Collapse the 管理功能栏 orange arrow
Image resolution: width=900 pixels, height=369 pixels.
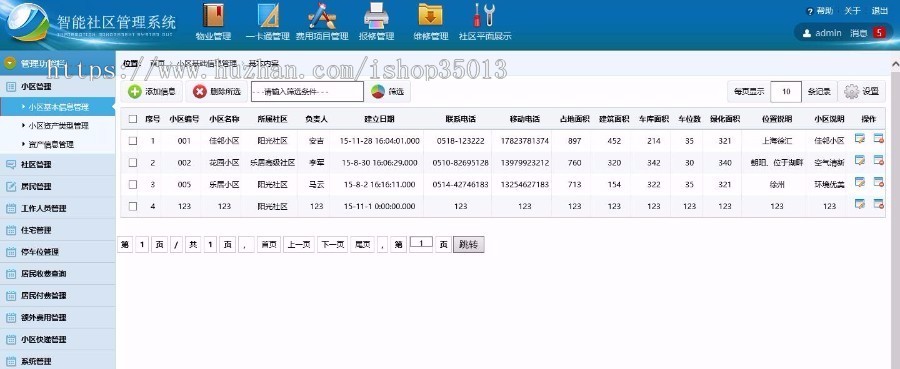coord(10,63)
